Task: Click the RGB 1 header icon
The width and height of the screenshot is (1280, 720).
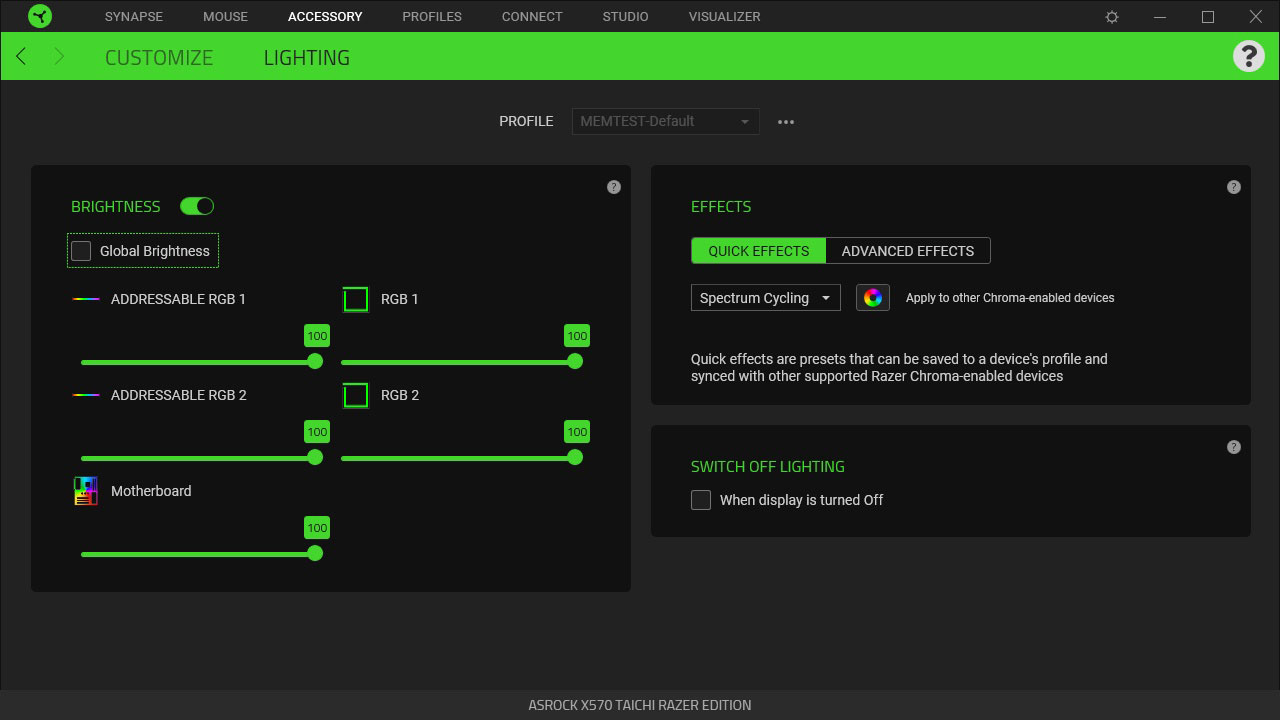Action: 355,299
